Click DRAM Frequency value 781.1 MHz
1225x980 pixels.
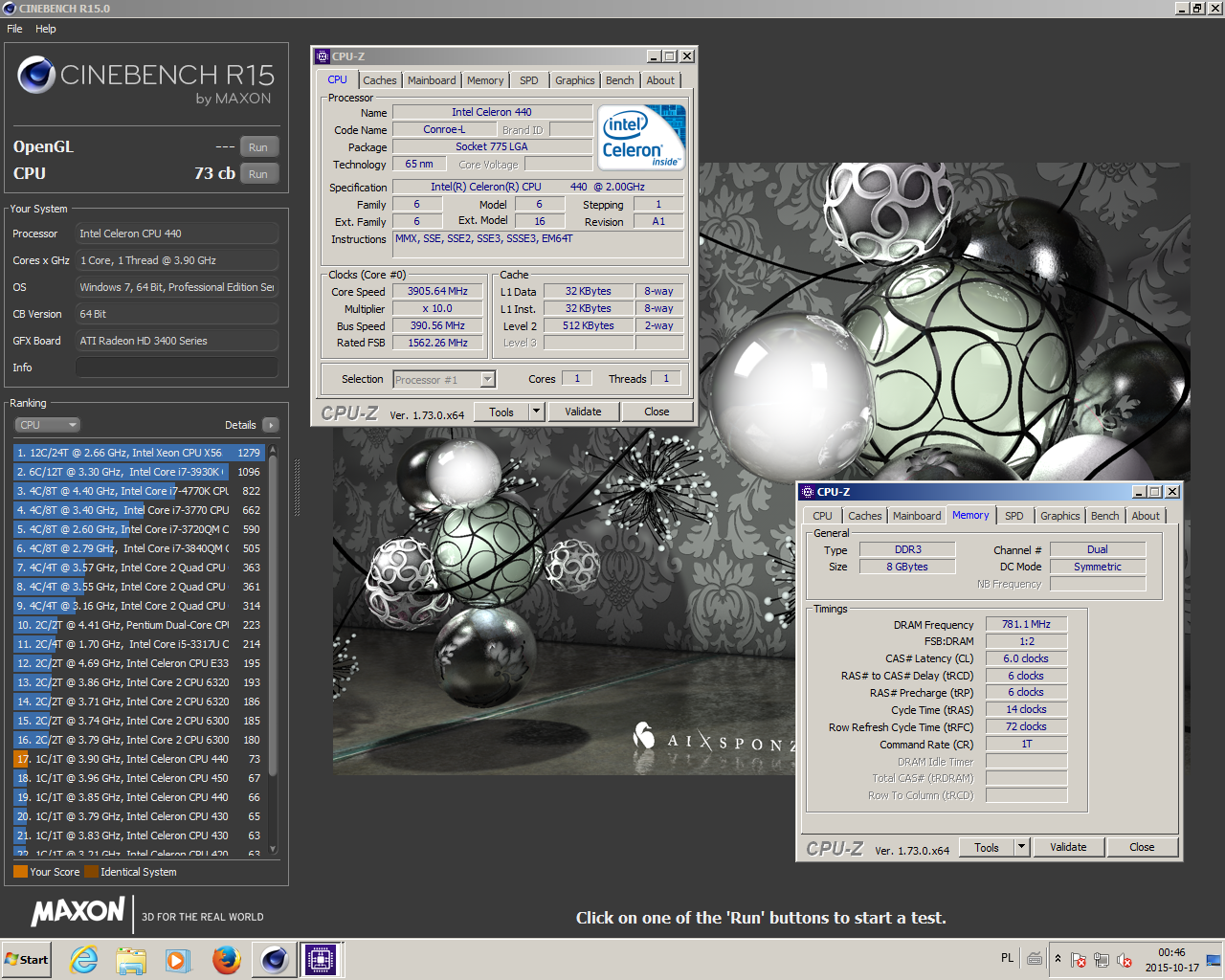tap(1026, 624)
